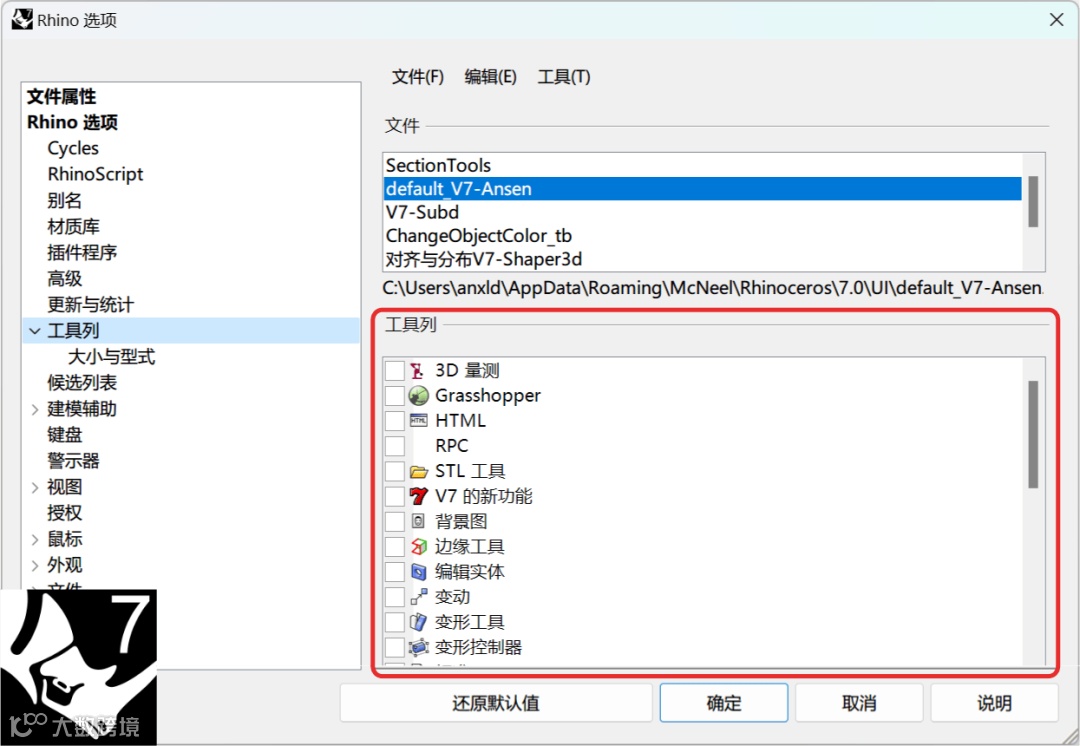Enable the HTML toolbar checkbox
This screenshot has width=1080, height=746.
pos(395,421)
